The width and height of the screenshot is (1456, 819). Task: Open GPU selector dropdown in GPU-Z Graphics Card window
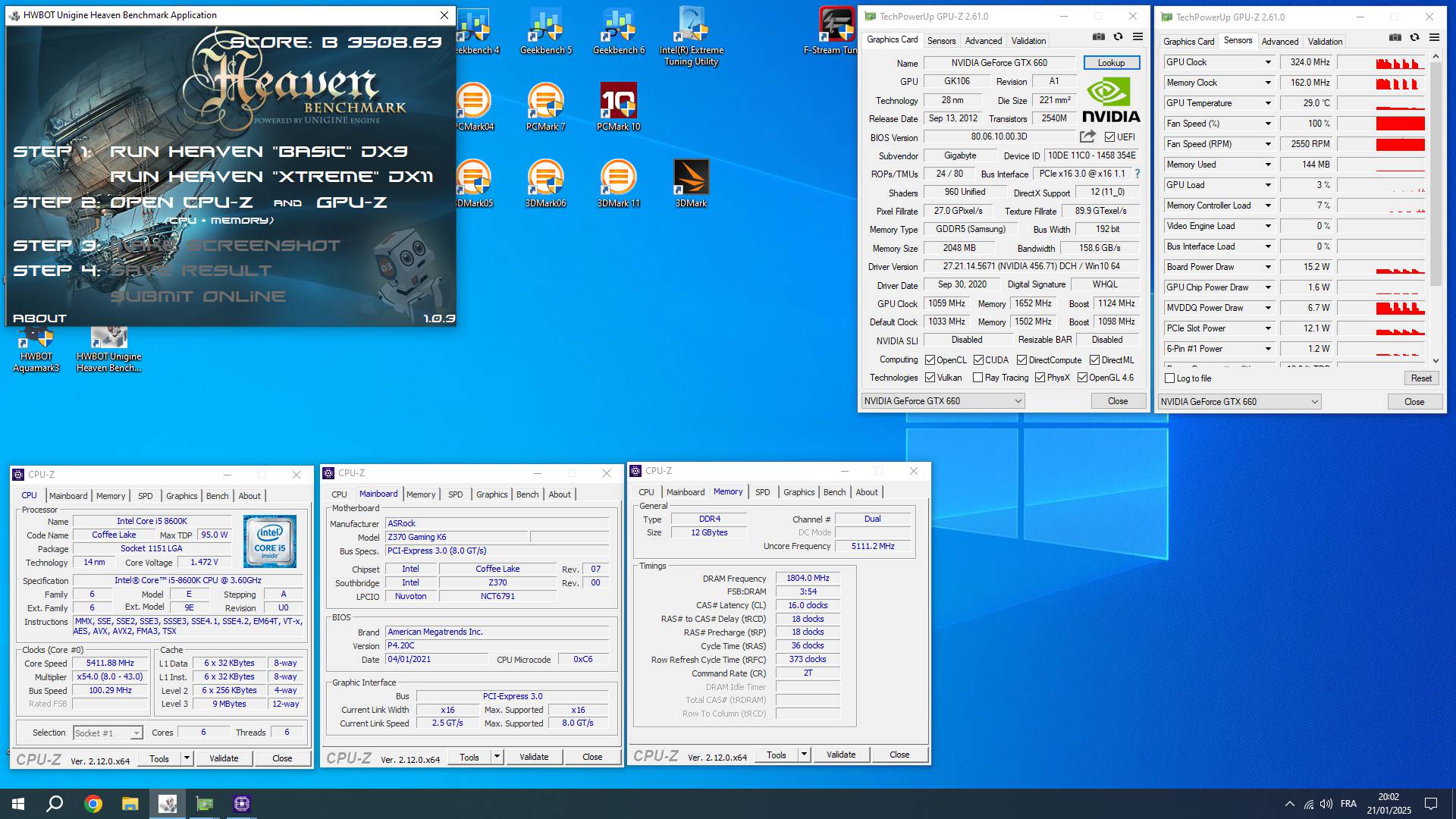click(943, 401)
